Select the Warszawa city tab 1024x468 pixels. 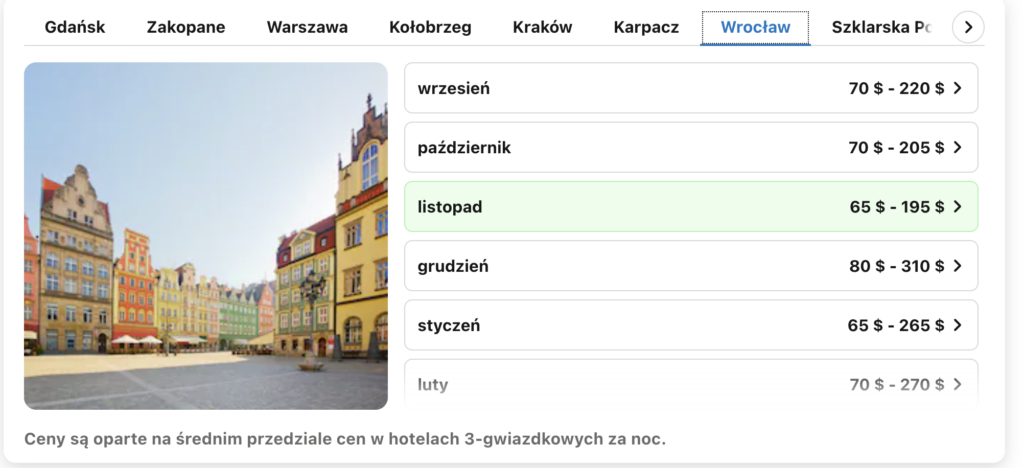pyautogui.click(x=307, y=28)
